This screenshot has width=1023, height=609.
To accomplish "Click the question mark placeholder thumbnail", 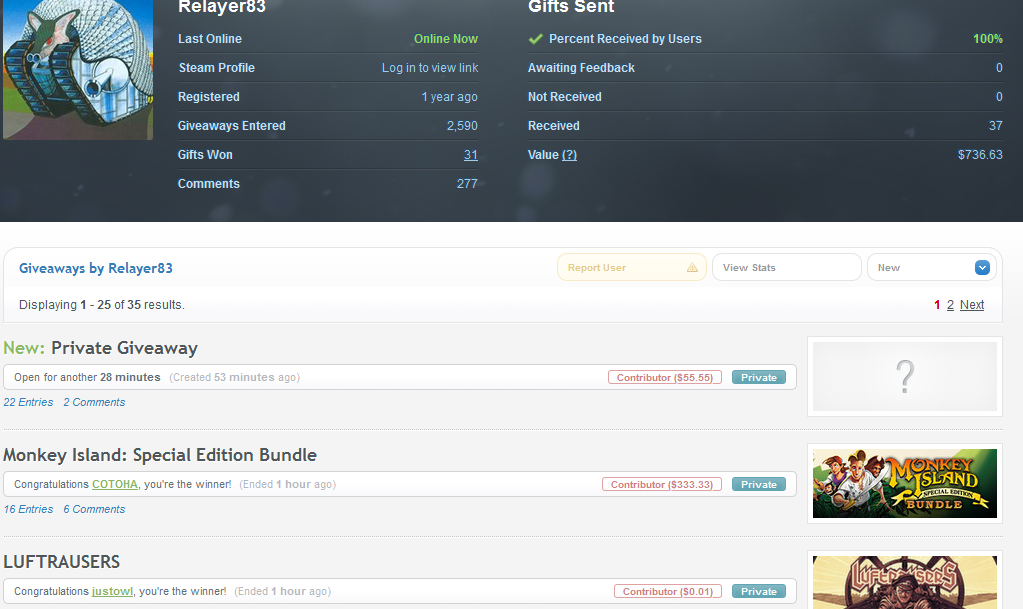I will [904, 377].
